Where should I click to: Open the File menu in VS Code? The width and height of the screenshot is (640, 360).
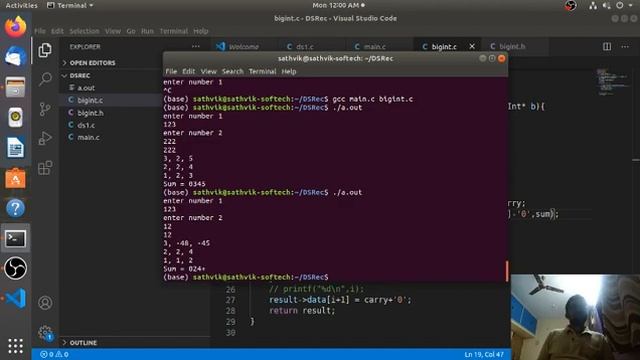tap(40, 31)
